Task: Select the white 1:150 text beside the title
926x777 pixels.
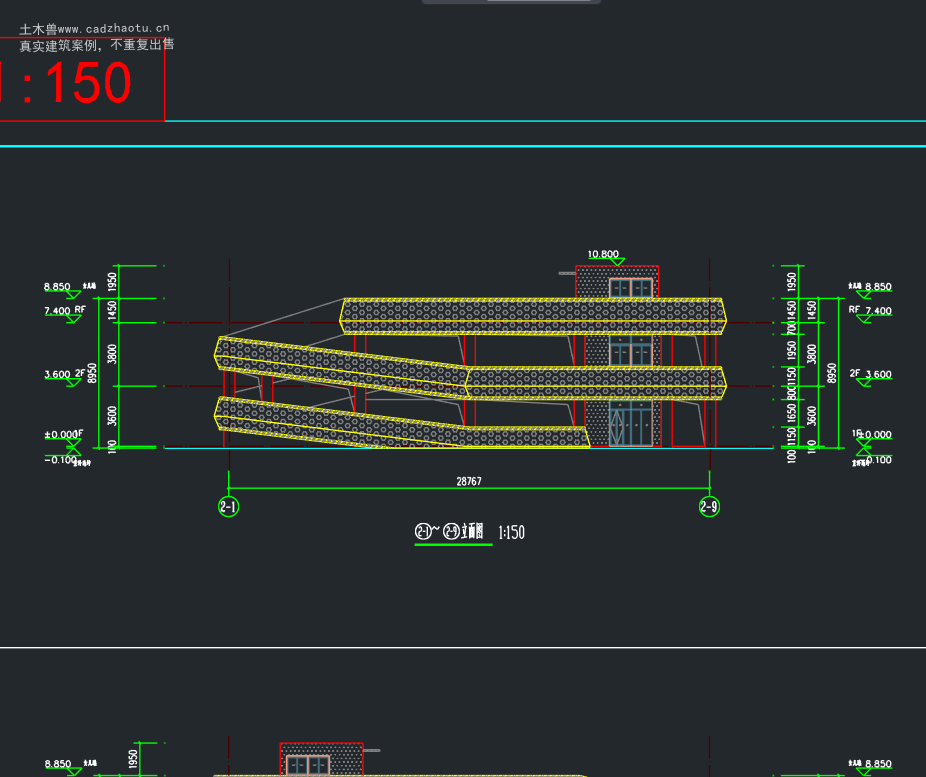Action: pyautogui.click(x=511, y=533)
